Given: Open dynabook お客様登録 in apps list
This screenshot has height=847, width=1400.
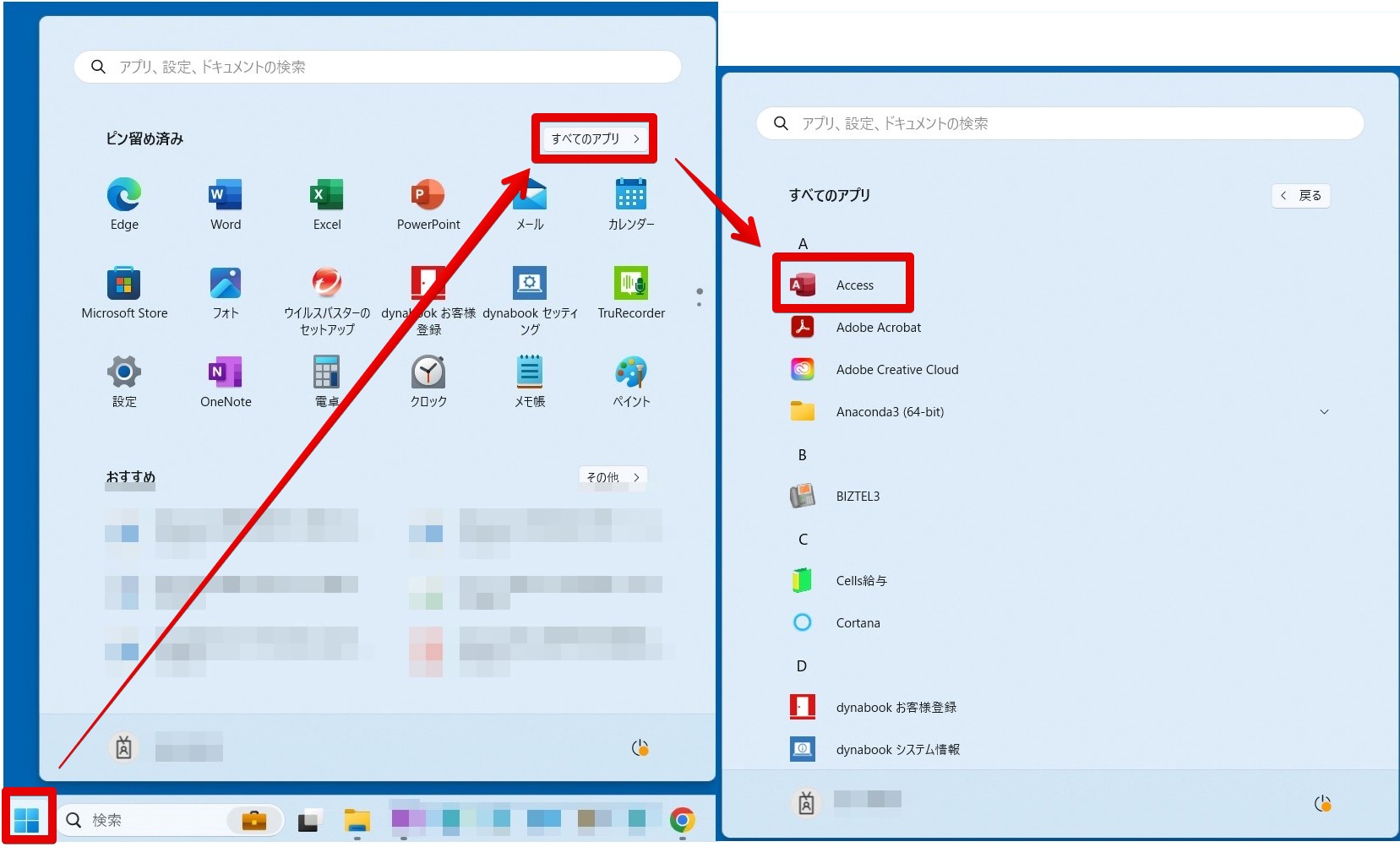Looking at the screenshot, I should (1060, 708).
